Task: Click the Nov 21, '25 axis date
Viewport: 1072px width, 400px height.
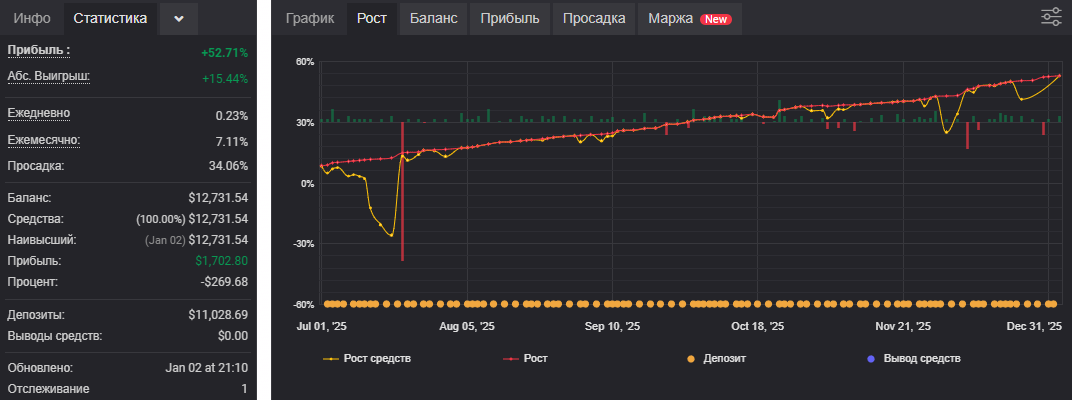Action: (x=903, y=327)
